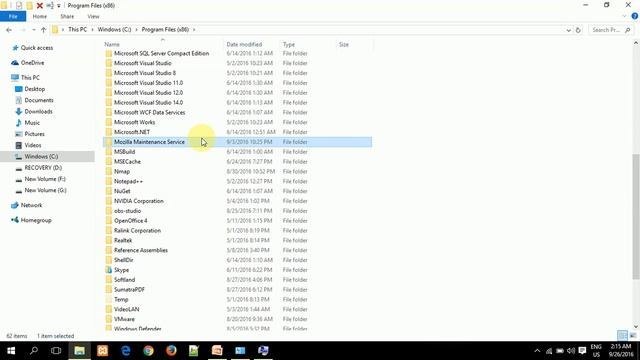Click the red X delete icon in title bar
Screen dimensions: 640x360
tap(40, 6)
